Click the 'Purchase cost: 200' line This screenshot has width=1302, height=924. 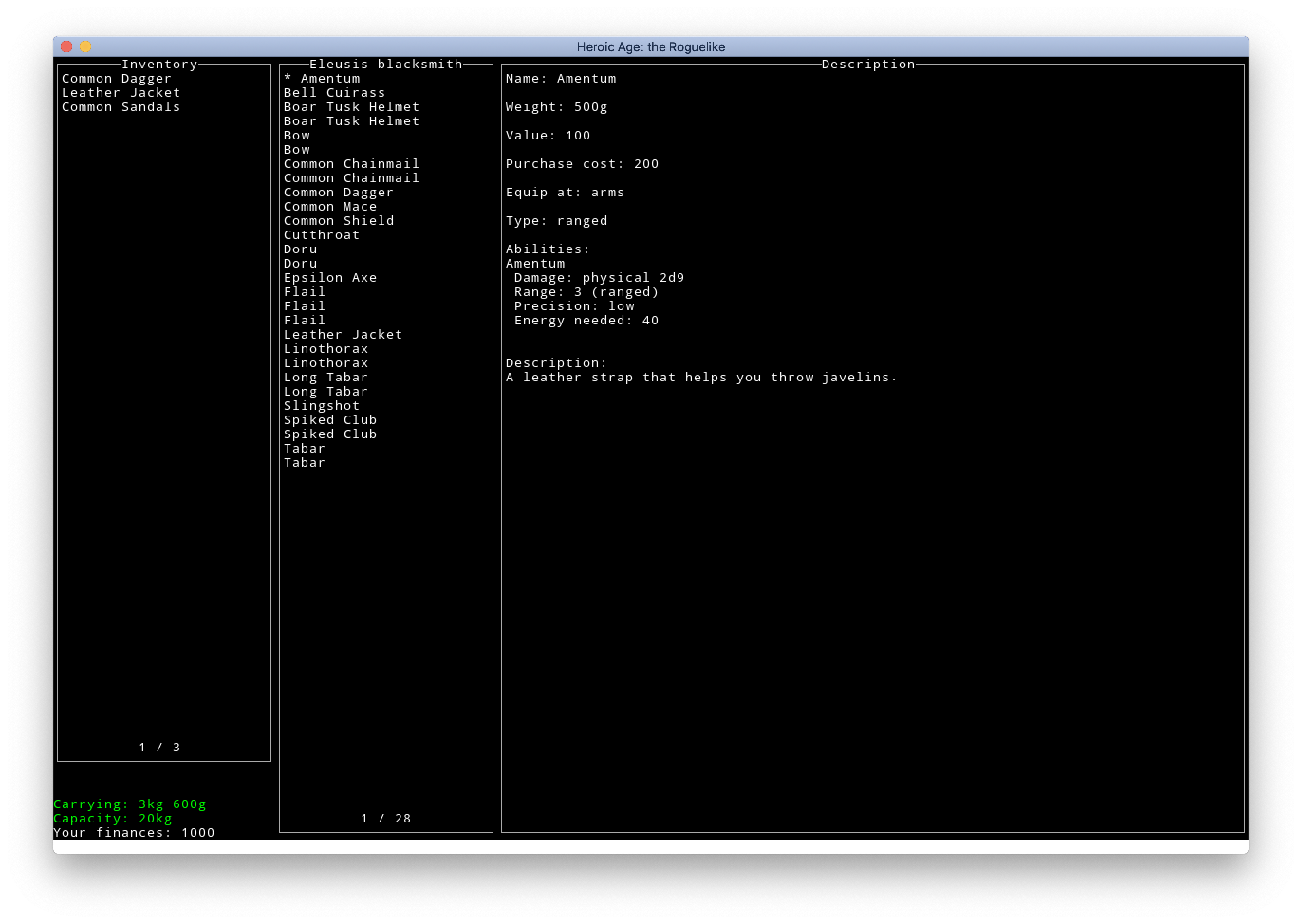pos(582,164)
